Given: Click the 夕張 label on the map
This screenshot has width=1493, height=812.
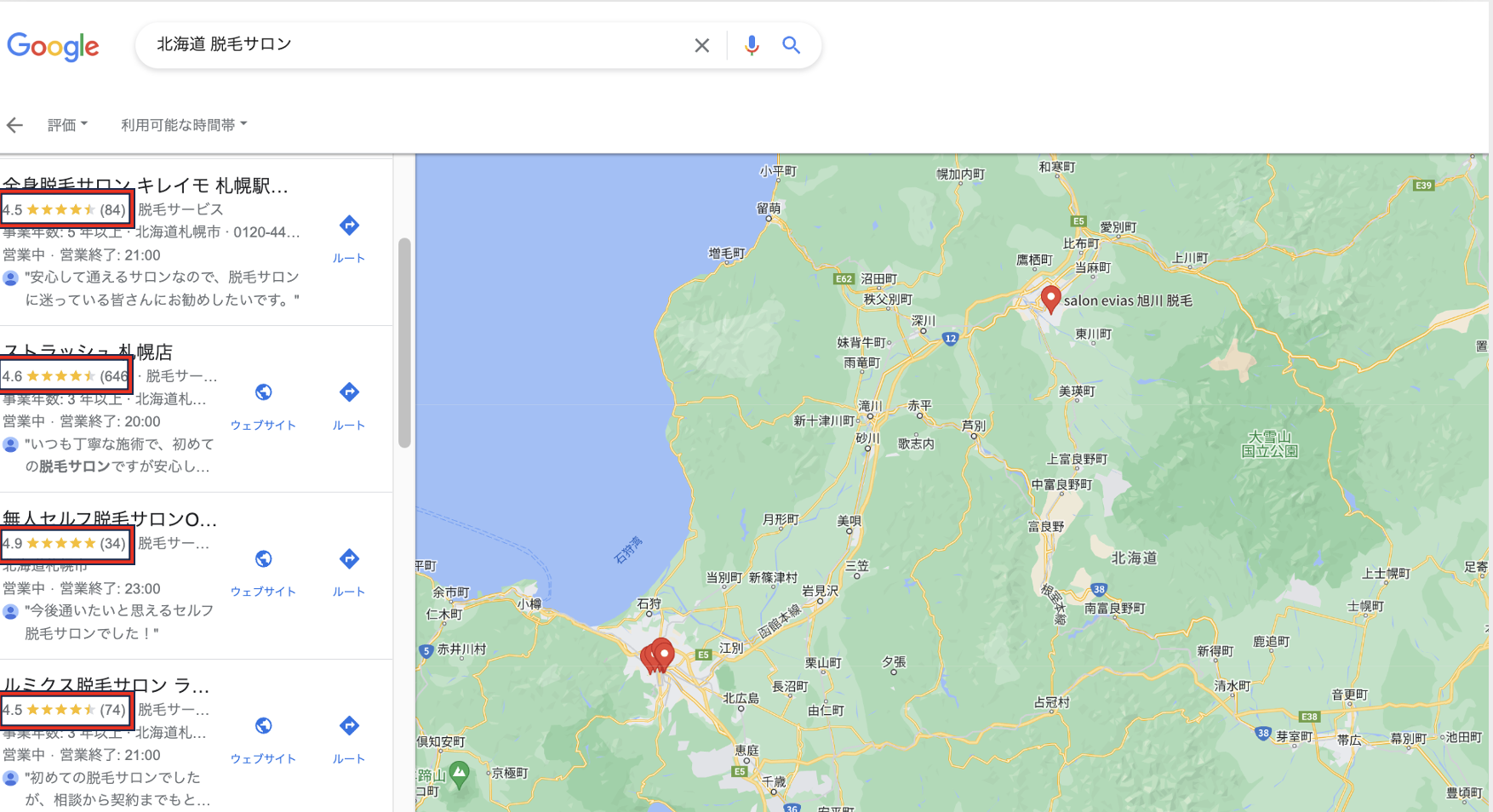Looking at the screenshot, I should click(x=894, y=661).
